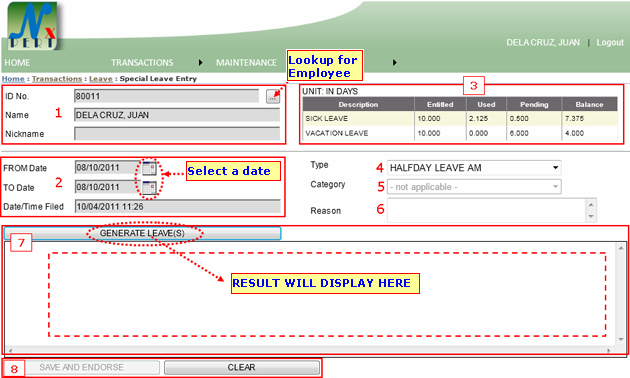Click the Logout link

click(x=610, y=42)
